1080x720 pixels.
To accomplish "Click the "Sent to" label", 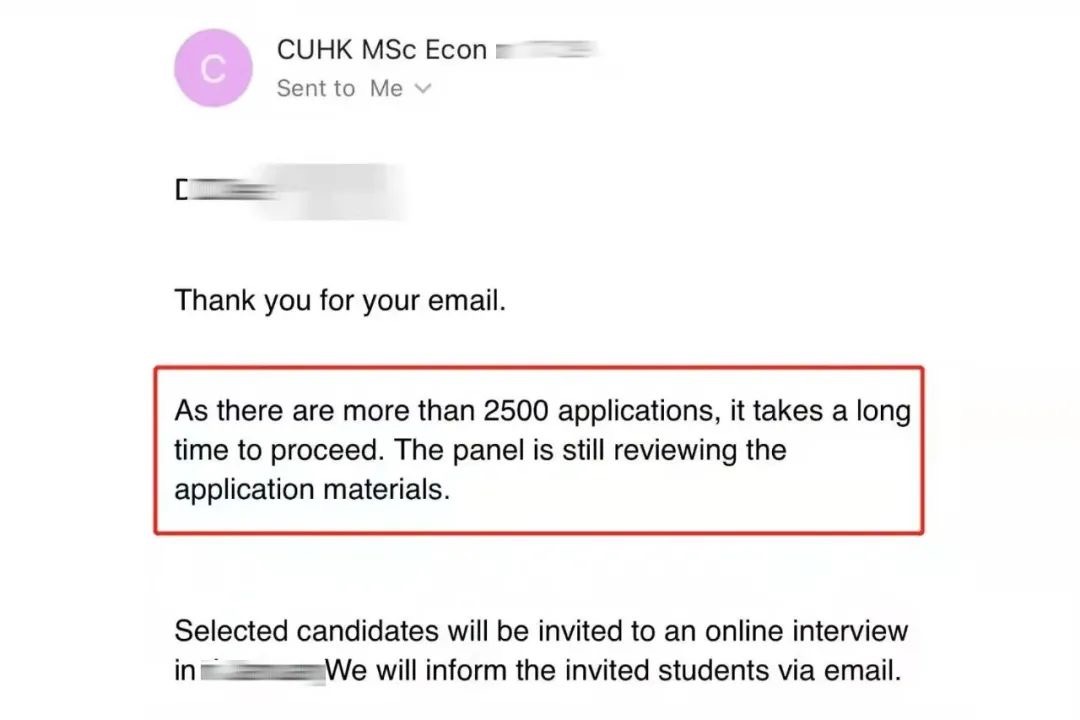I will click(x=315, y=88).
